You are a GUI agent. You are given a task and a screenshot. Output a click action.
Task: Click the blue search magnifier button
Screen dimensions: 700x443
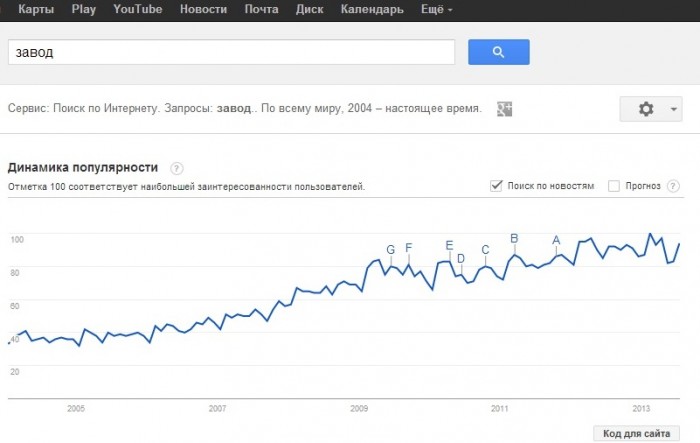click(x=498, y=52)
